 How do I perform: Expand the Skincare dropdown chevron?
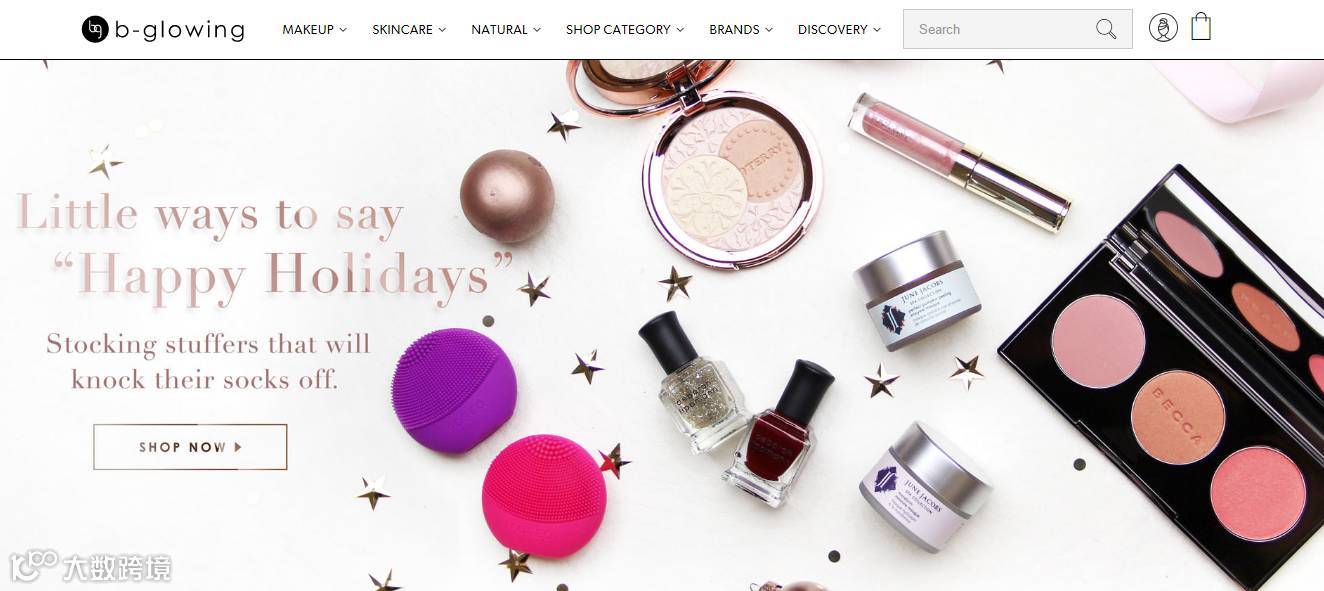pyautogui.click(x=442, y=30)
